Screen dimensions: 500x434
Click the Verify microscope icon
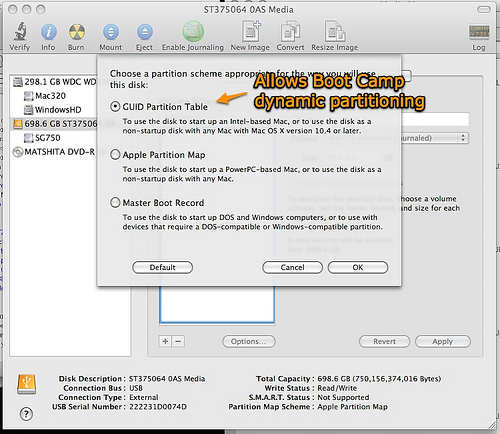coord(20,32)
